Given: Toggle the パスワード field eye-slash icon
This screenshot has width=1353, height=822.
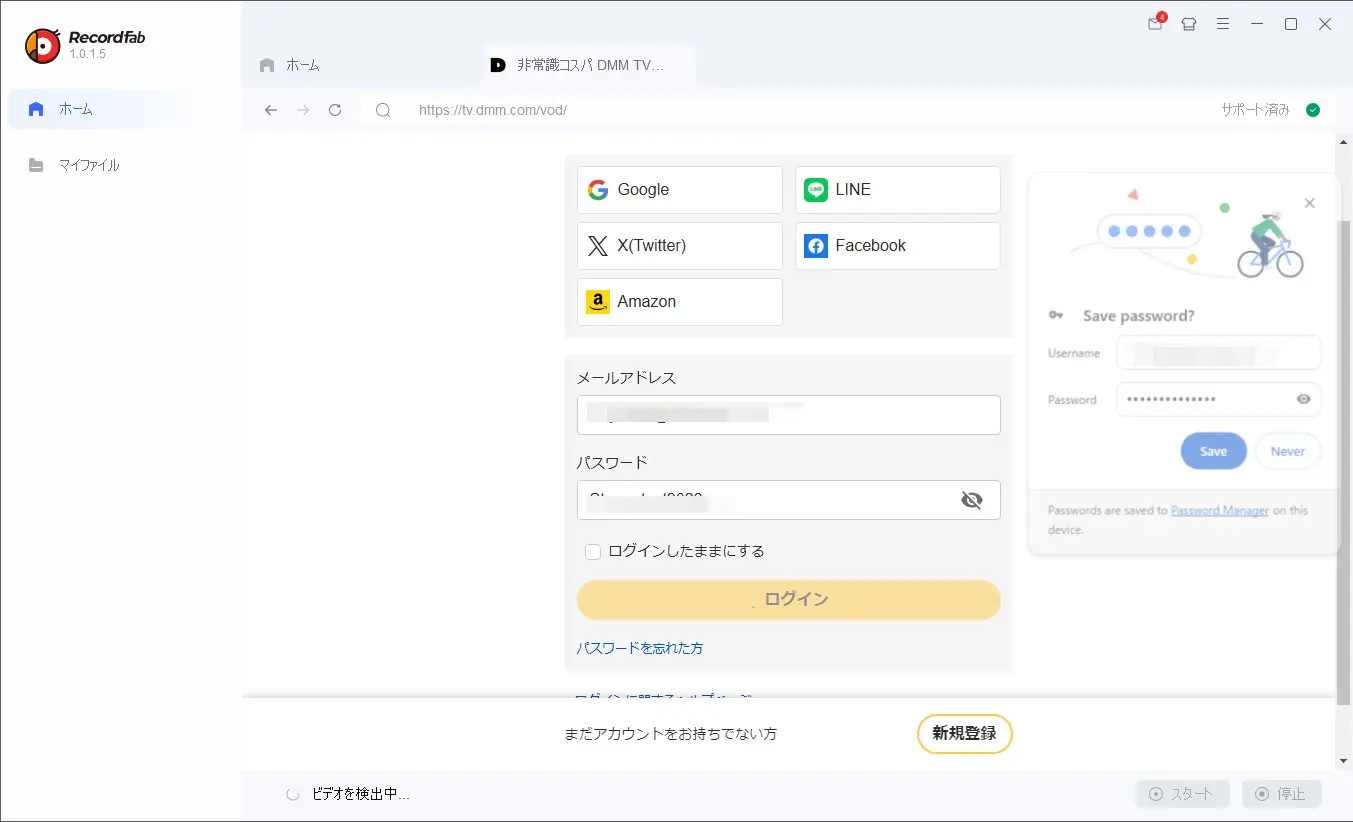Looking at the screenshot, I should (971, 500).
